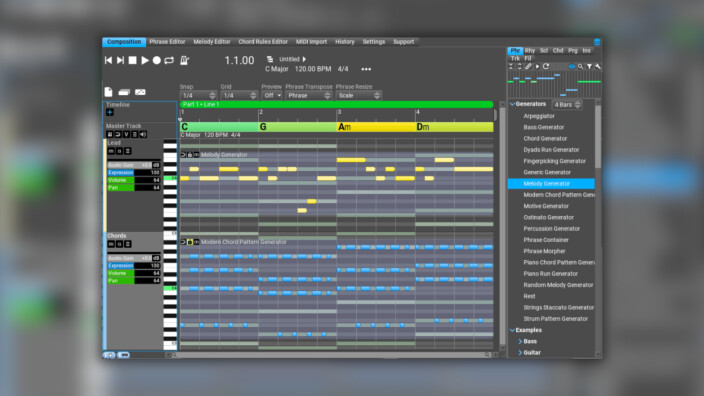
Task: Click the pencil edit icon in the browser toolbar
Action: pos(528,66)
